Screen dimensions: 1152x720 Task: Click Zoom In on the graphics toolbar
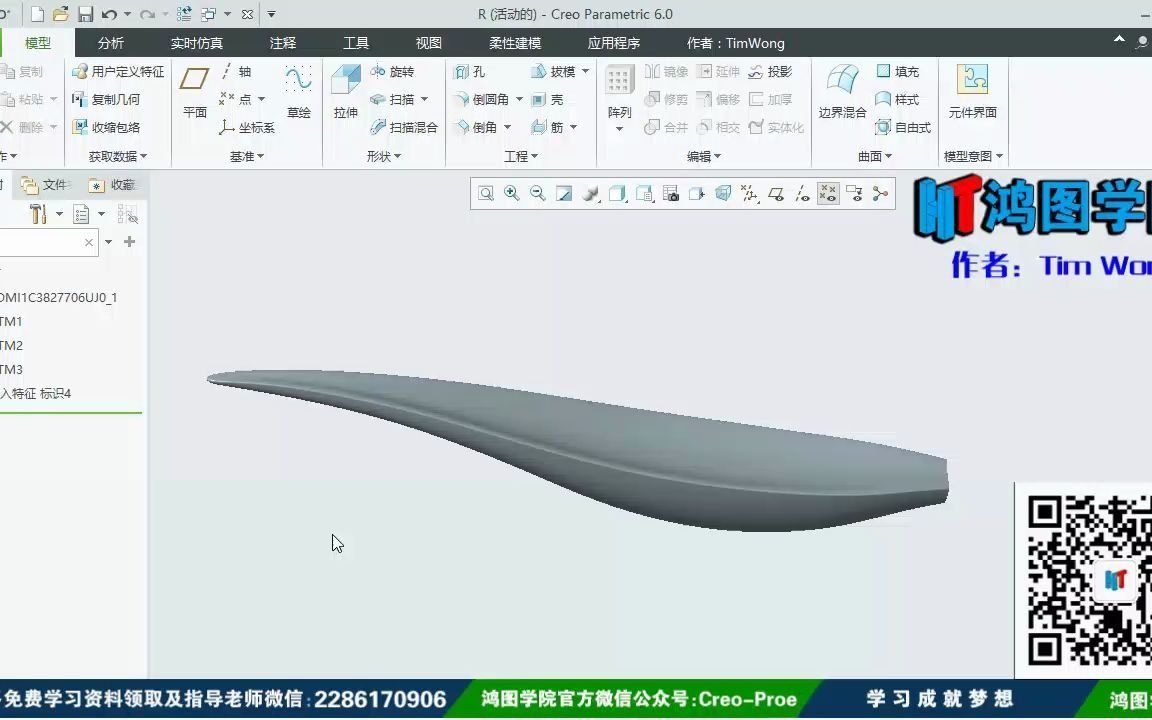[x=511, y=193]
